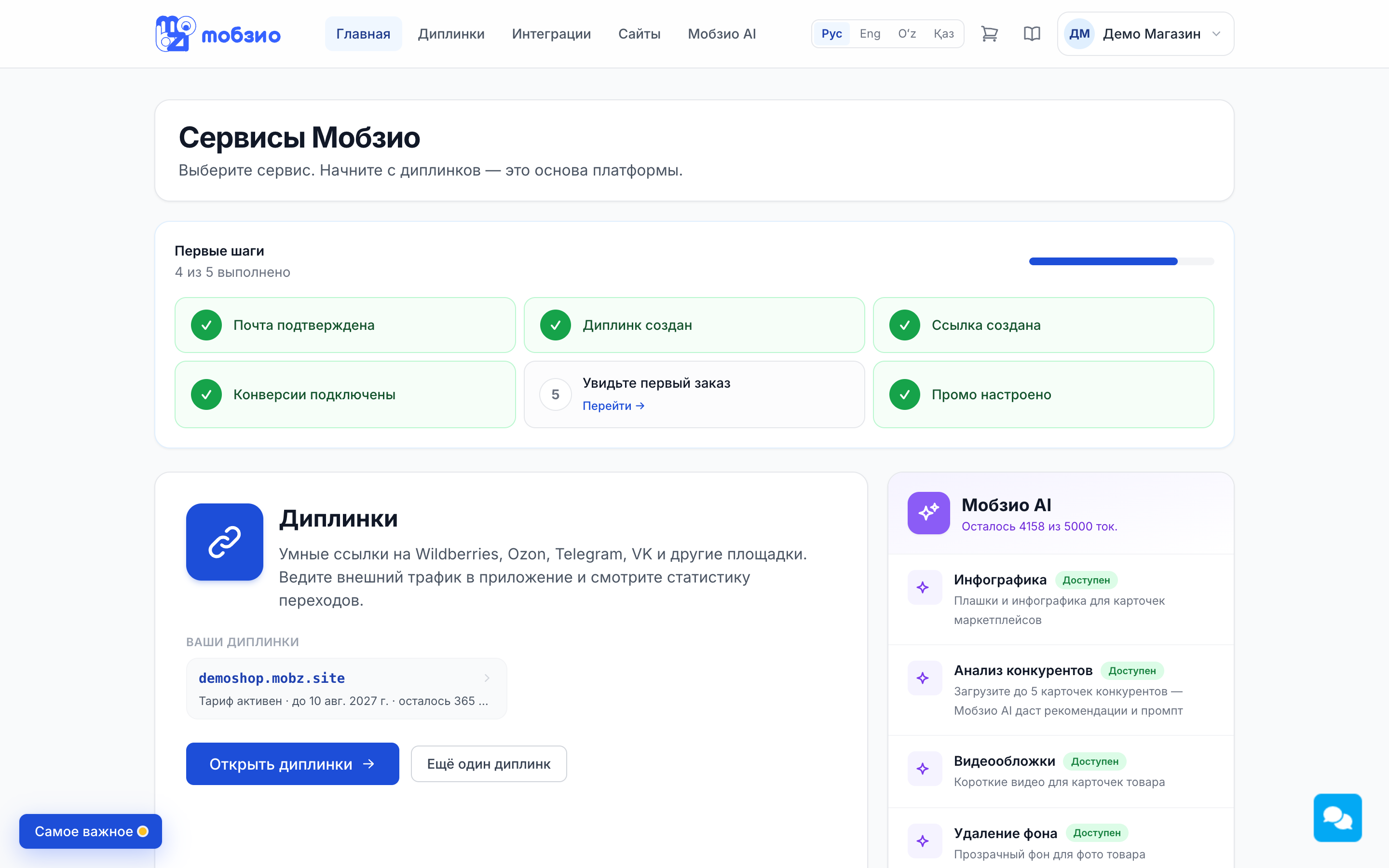Click the Ссылка создана label
The height and width of the screenshot is (868, 1389).
tap(985, 325)
